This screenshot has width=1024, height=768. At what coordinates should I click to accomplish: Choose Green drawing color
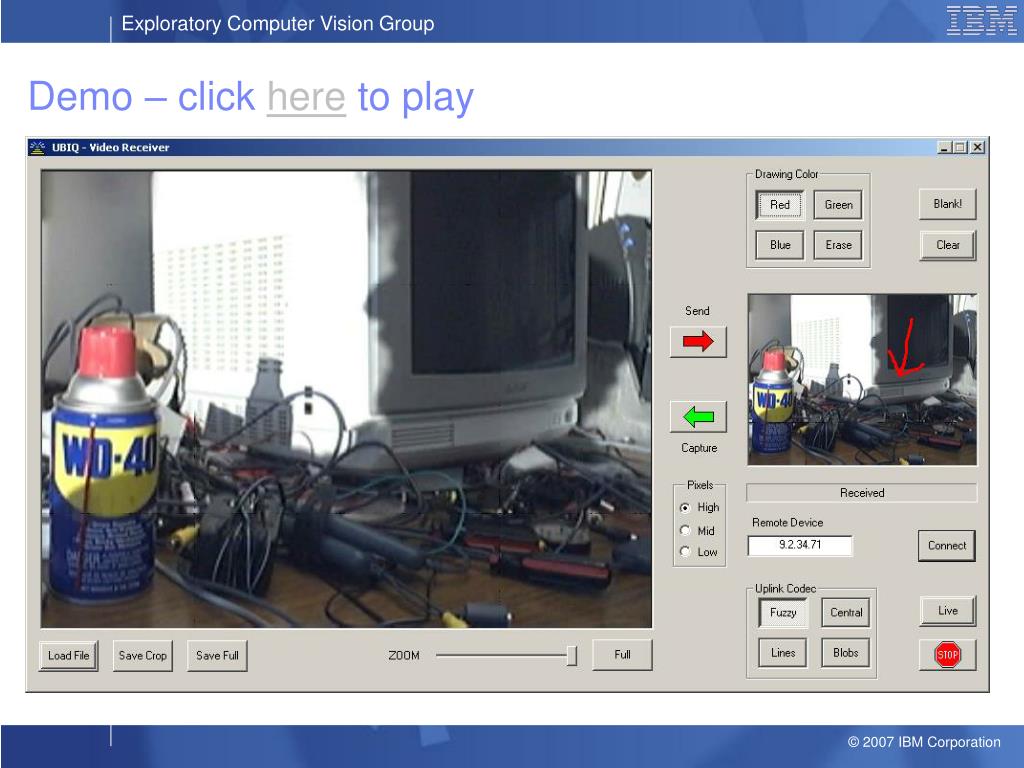(839, 205)
